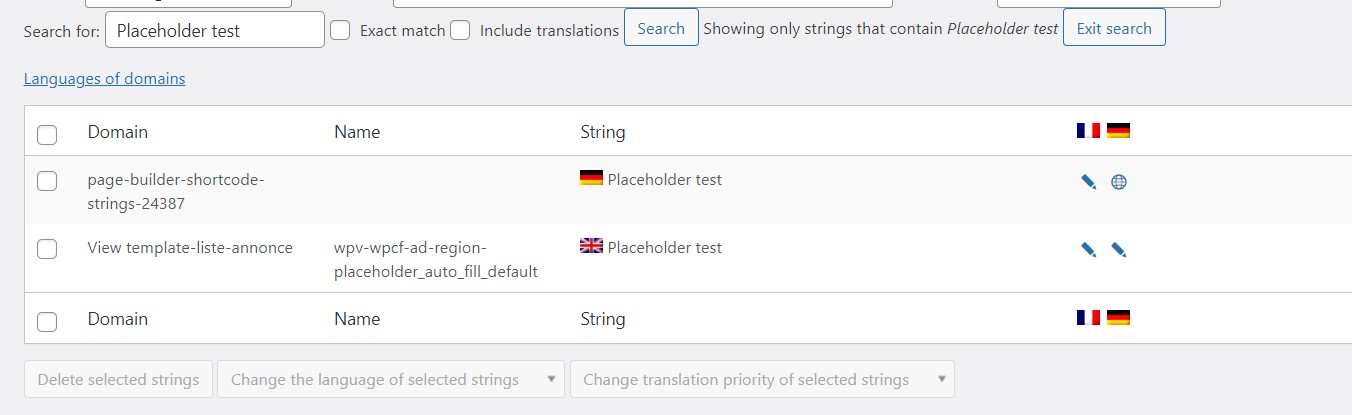Click German flag in table header
The image size is (1352, 415).
pos(1118,131)
